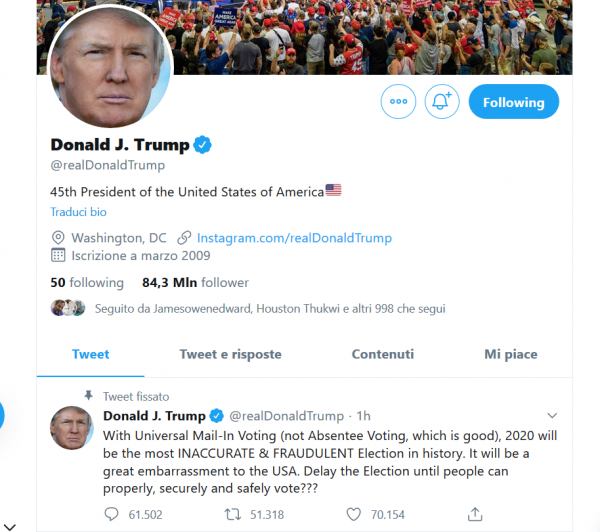Click the small avatar beside pinned tweet
Screen dimensions: 600x532
click(72, 428)
